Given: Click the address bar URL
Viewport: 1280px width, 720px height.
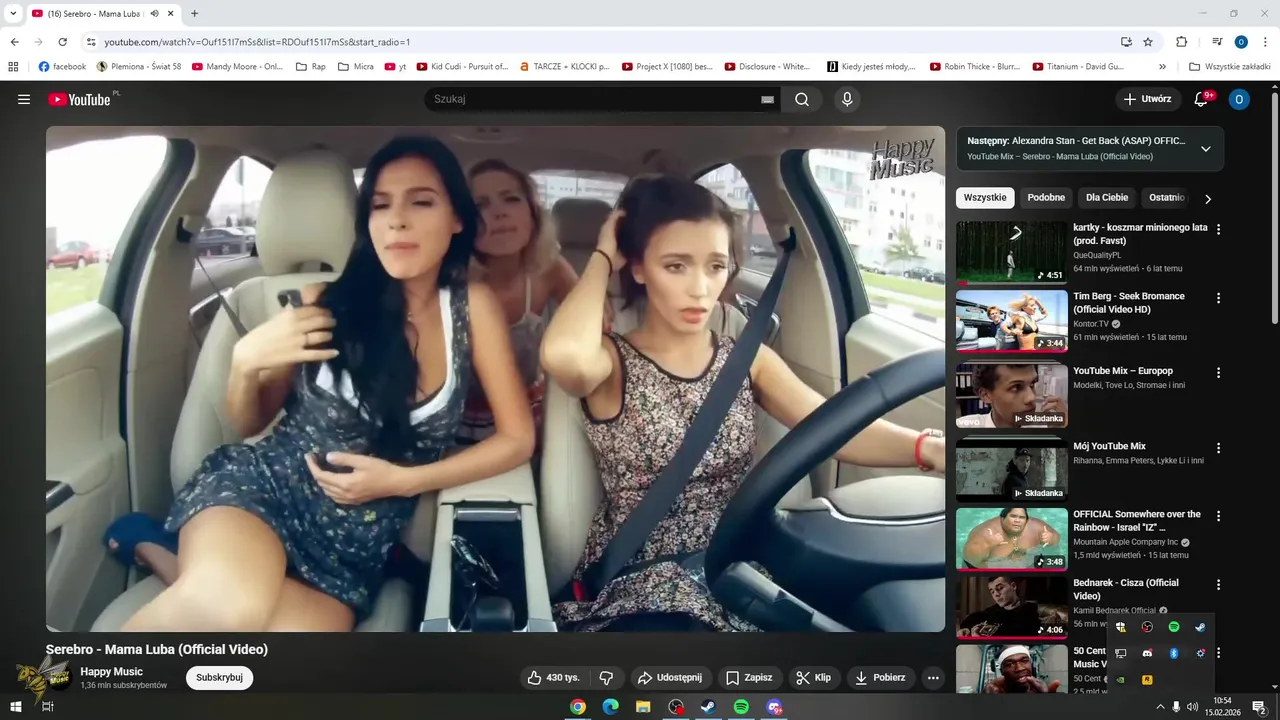Looking at the screenshot, I should click(x=257, y=42).
